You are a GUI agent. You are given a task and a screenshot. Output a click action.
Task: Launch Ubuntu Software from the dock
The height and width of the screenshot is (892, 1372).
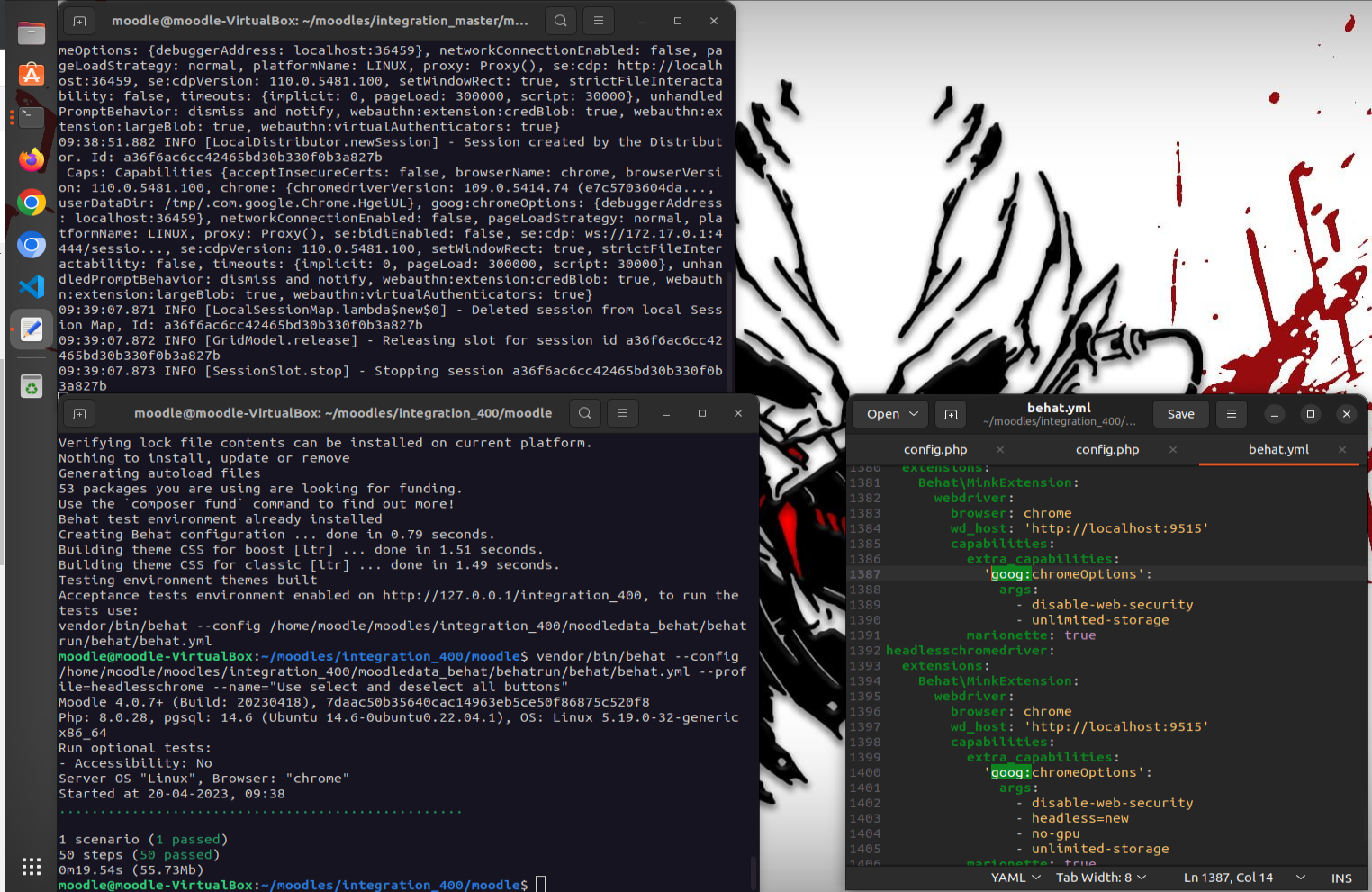click(x=32, y=75)
